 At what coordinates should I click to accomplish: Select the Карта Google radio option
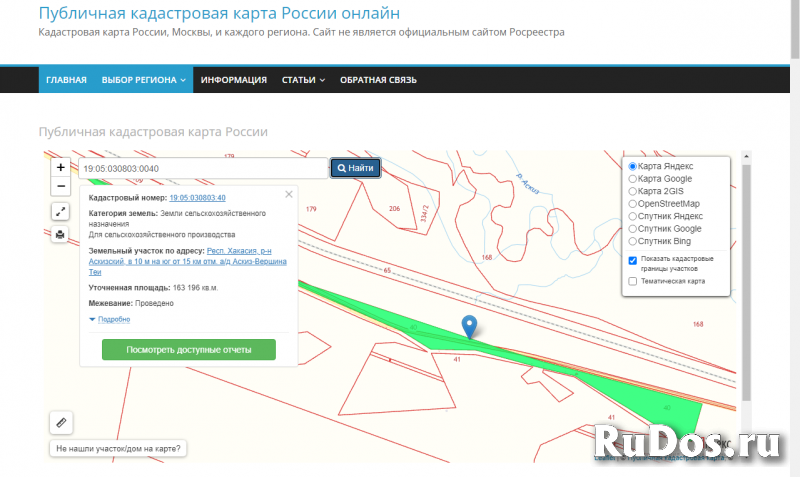tap(633, 178)
